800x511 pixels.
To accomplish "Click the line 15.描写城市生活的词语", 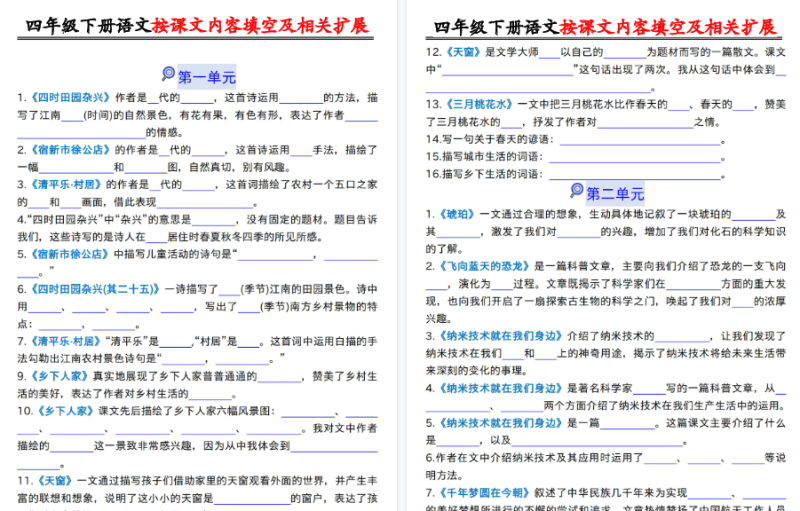I will coord(576,157).
